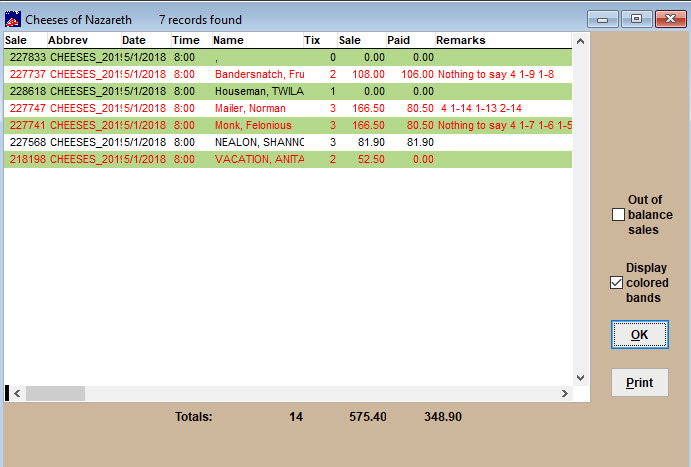Viewport: 691px width, 467px height.
Task: Click the app icon in title bar
Action: coord(13,19)
